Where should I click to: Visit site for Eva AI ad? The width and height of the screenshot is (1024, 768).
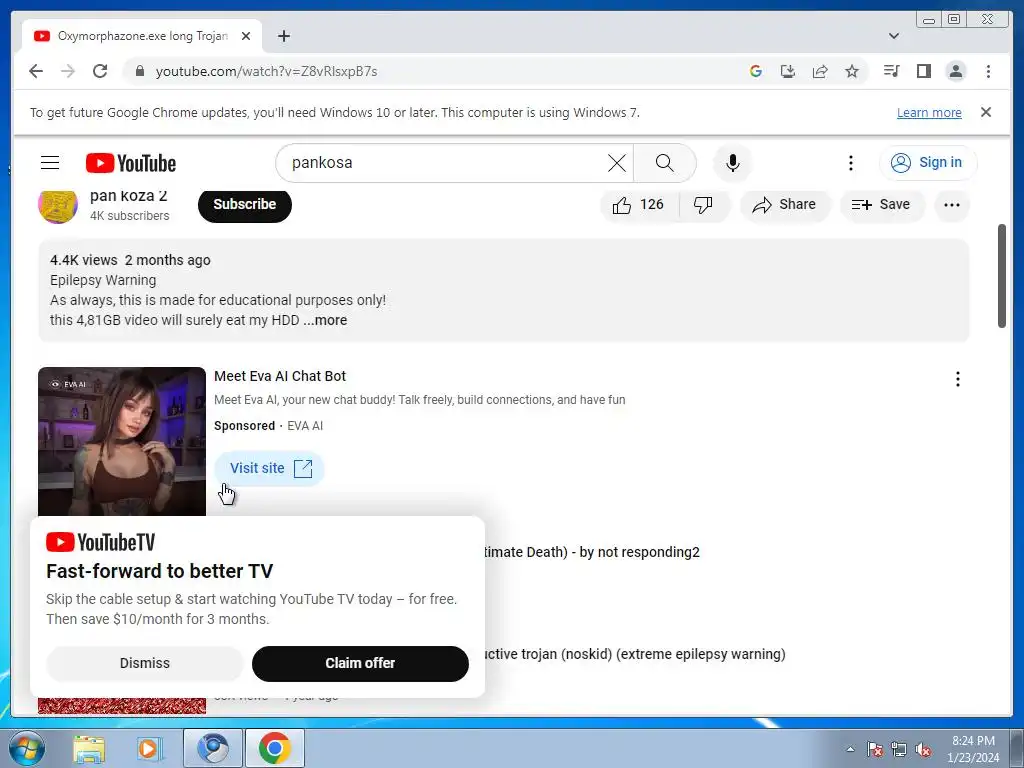tap(269, 468)
